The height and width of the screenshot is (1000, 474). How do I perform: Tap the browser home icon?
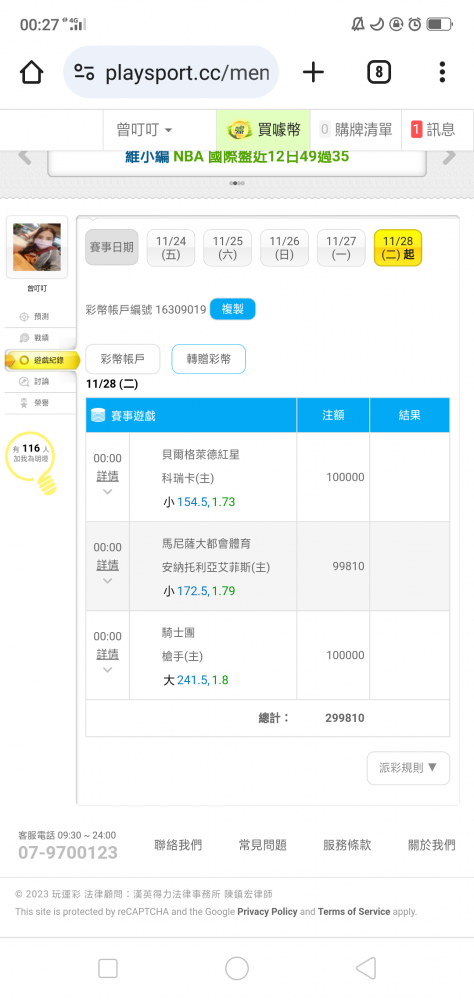click(31, 72)
